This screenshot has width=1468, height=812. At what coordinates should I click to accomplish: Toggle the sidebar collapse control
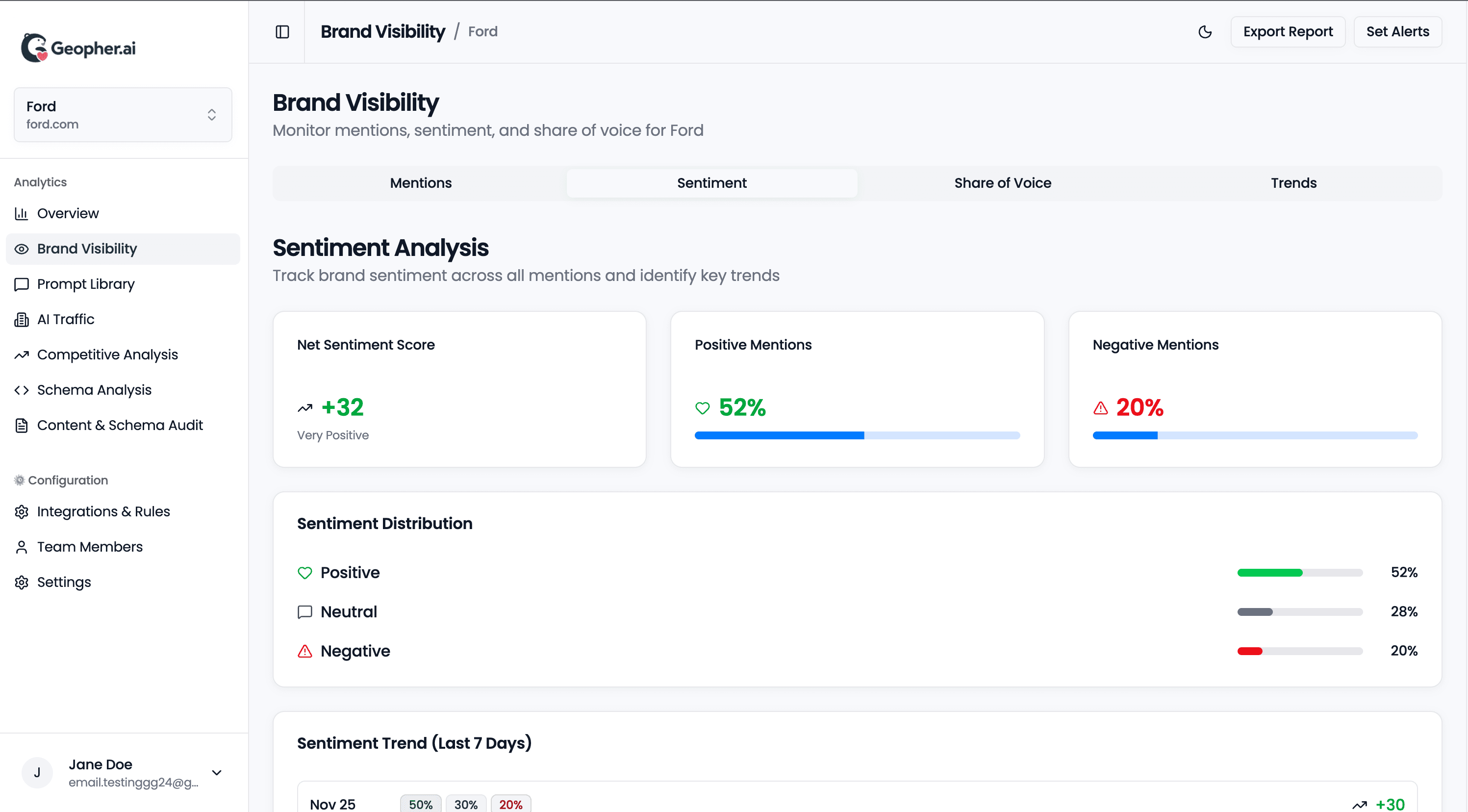click(282, 32)
